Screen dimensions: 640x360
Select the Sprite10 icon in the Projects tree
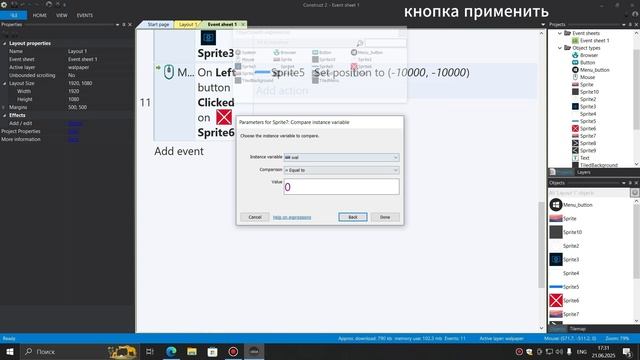(x=575, y=92)
